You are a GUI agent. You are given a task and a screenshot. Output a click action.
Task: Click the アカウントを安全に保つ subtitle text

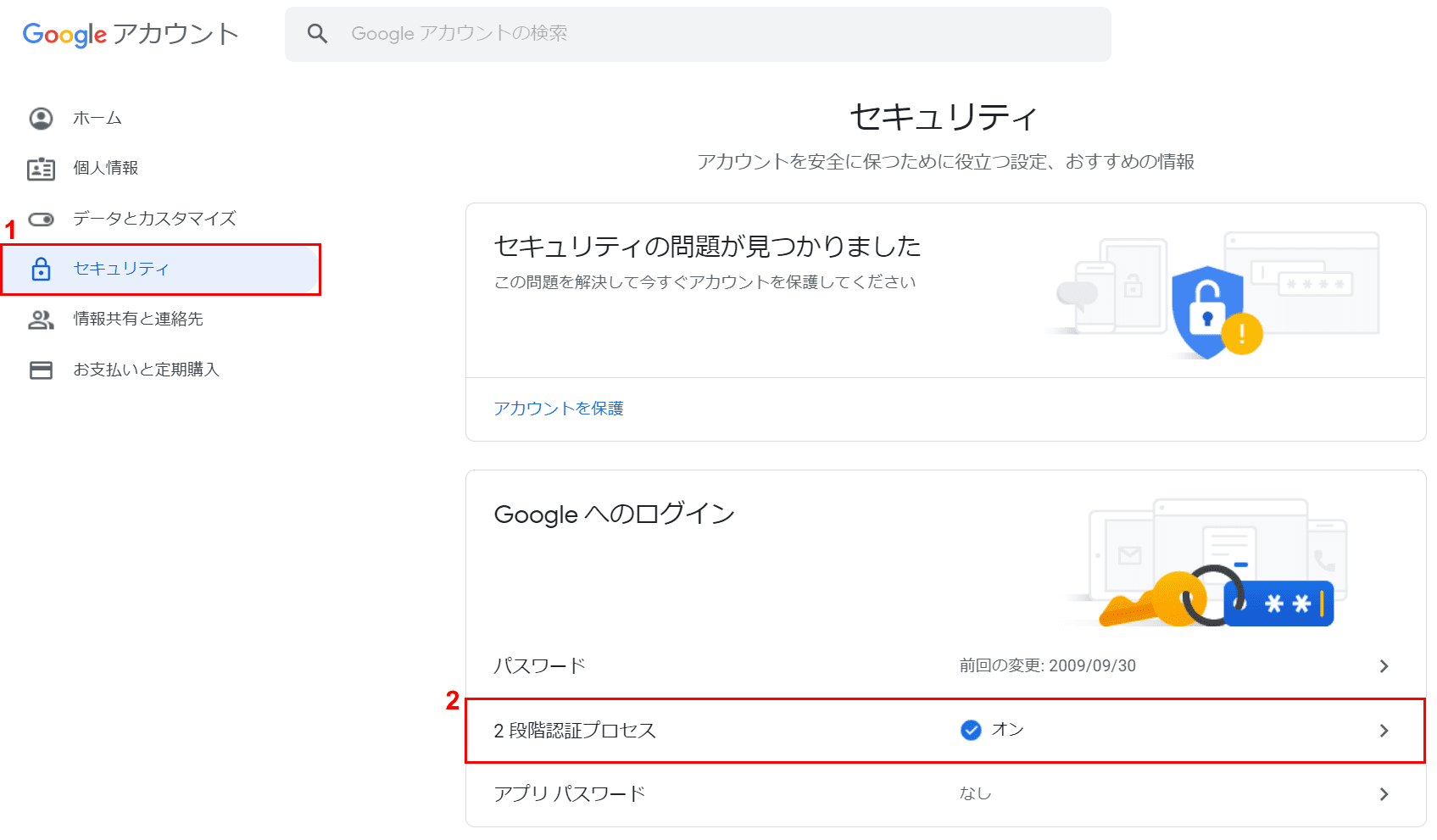pyautogui.click(x=945, y=162)
